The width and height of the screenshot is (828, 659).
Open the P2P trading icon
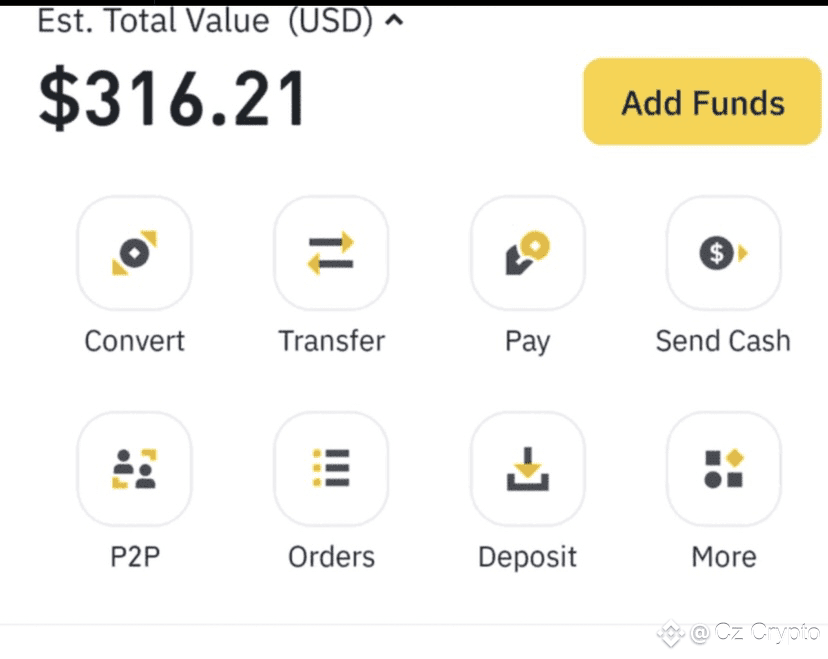(x=135, y=469)
